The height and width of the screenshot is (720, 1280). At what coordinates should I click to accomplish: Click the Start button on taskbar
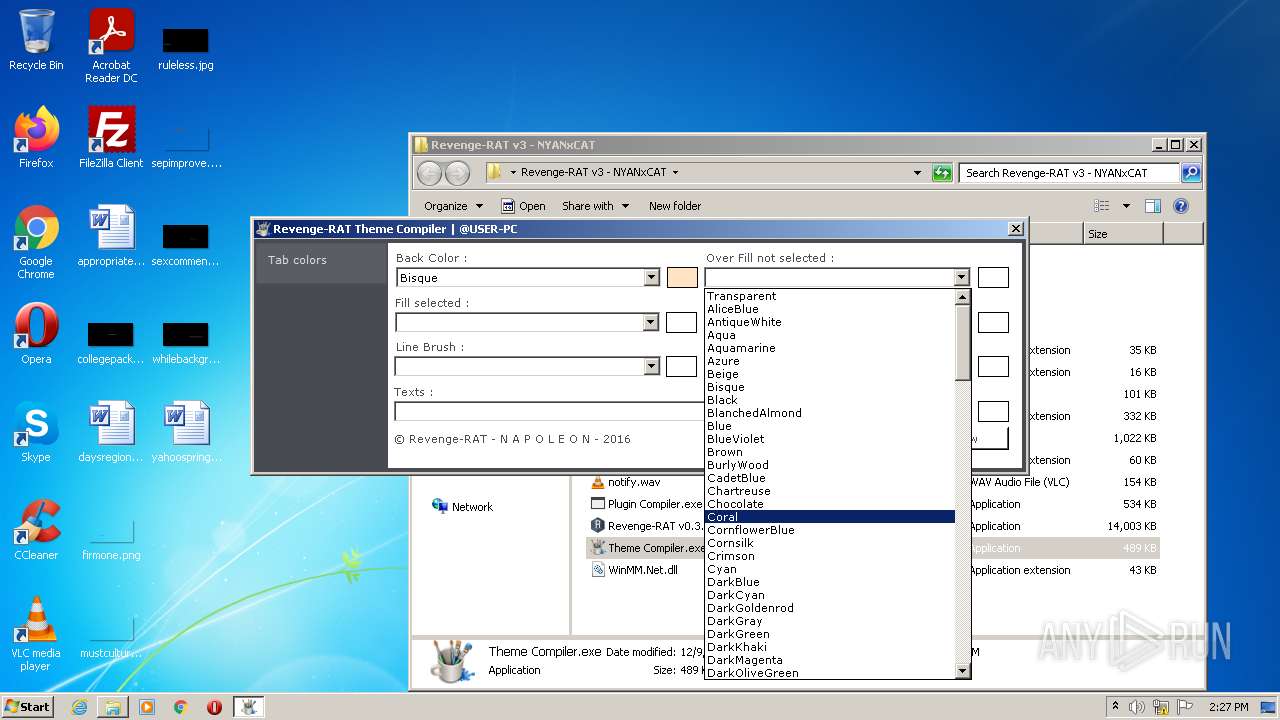pyautogui.click(x=27, y=707)
